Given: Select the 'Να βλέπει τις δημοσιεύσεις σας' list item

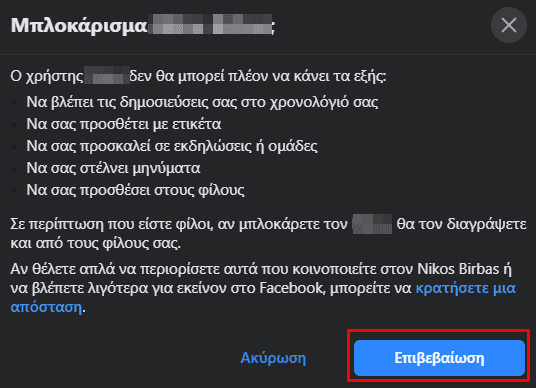Looking at the screenshot, I should pyautogui.click(x=202, y=102).
